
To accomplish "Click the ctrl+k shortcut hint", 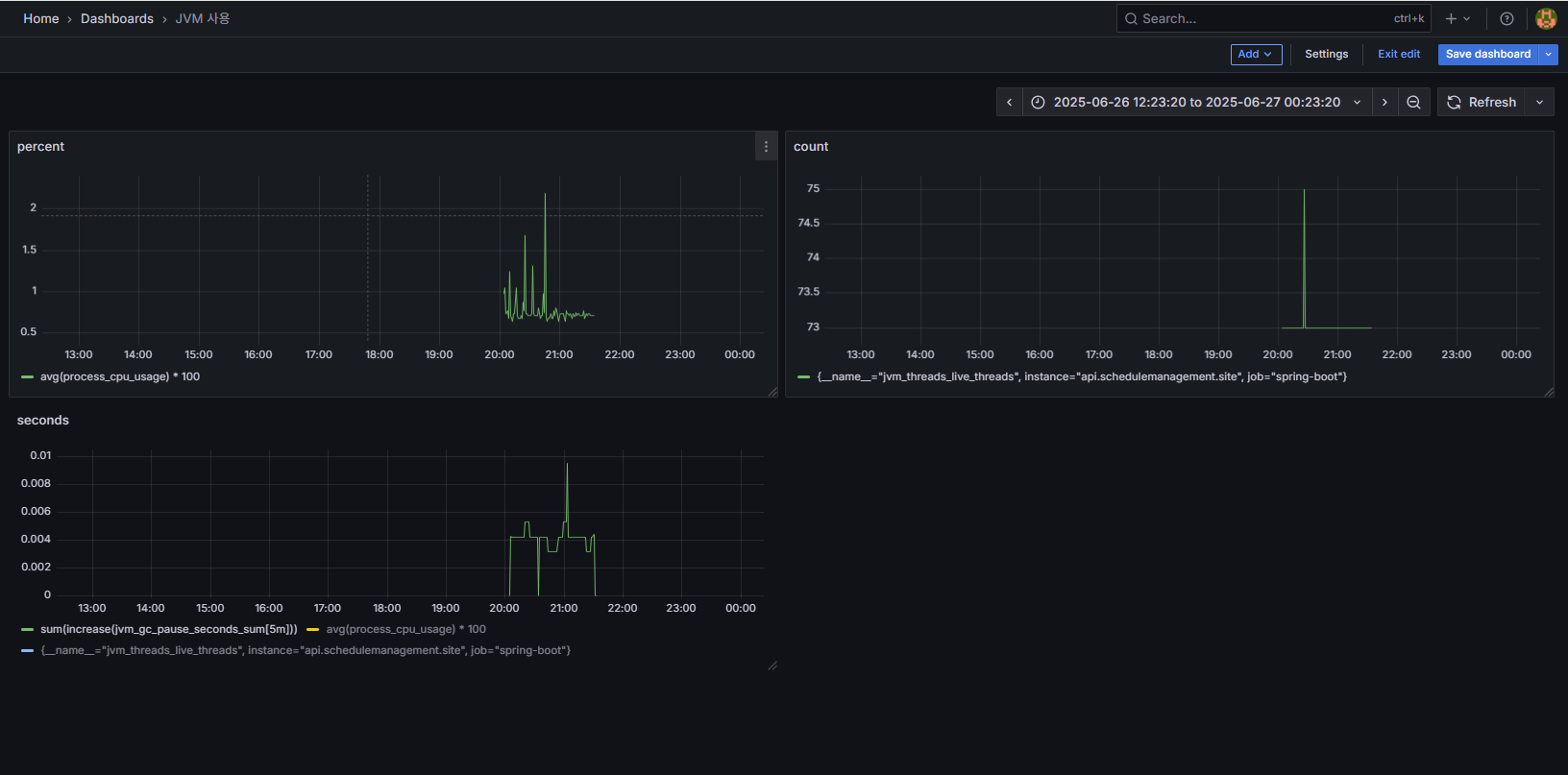I will tap(1409, 18).
